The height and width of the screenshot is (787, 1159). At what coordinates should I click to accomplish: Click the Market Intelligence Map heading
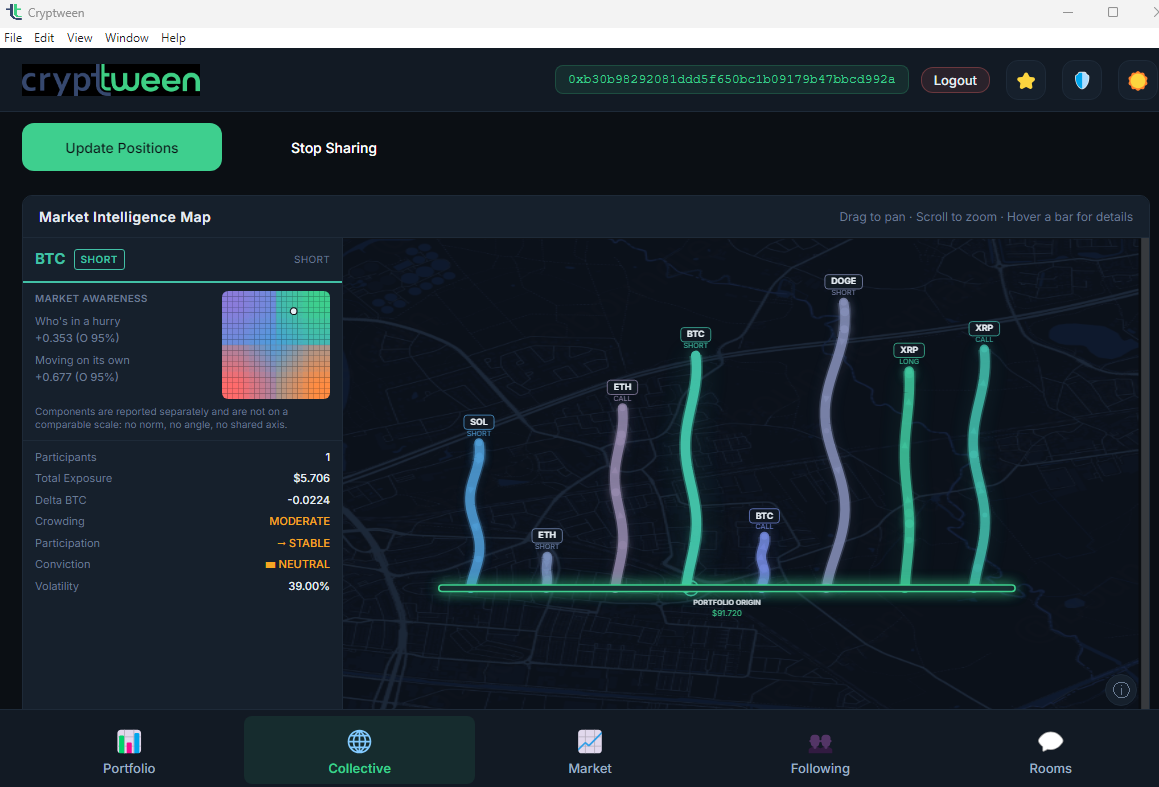[x=125, y=217]
